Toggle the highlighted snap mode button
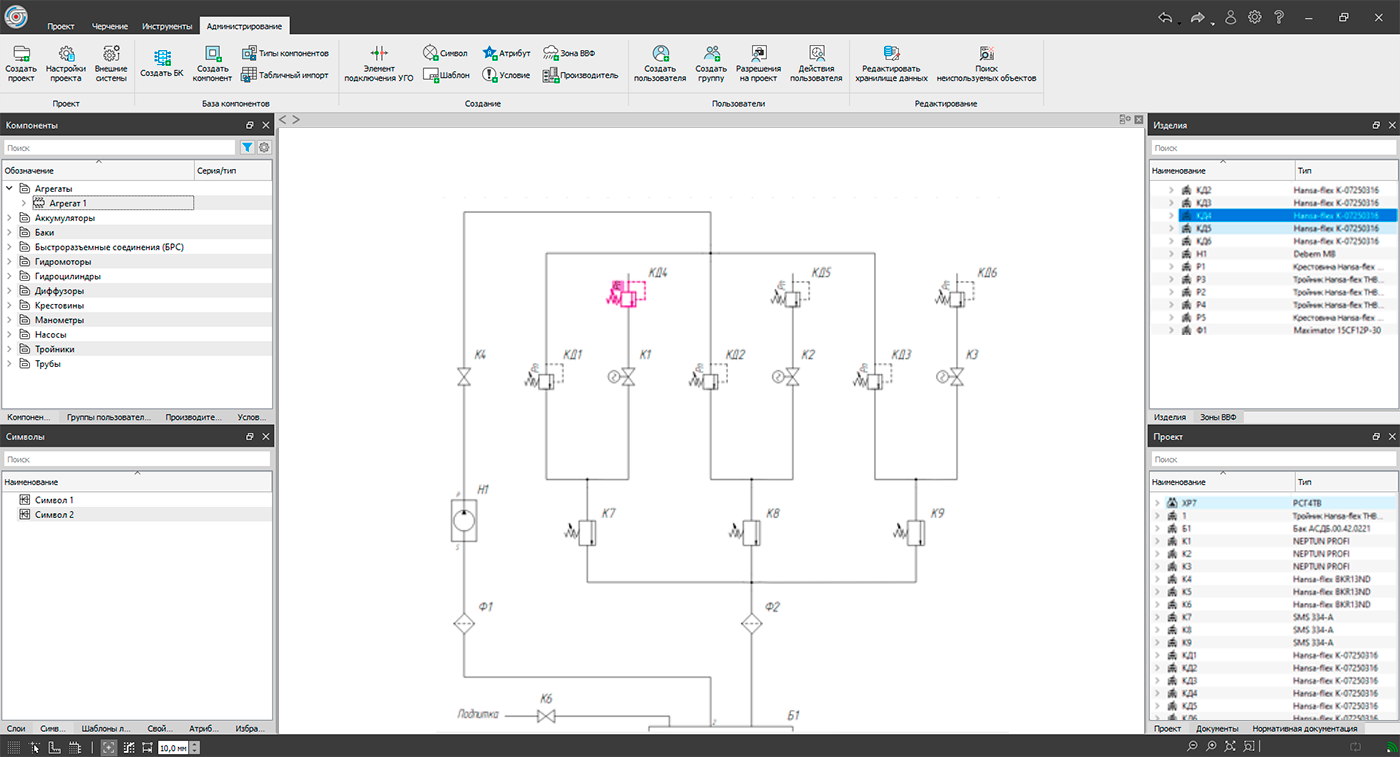 coord(108,747)
